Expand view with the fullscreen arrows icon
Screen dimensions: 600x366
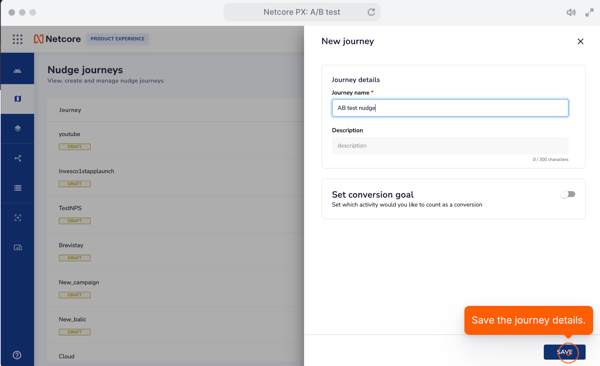coord(589,13)
